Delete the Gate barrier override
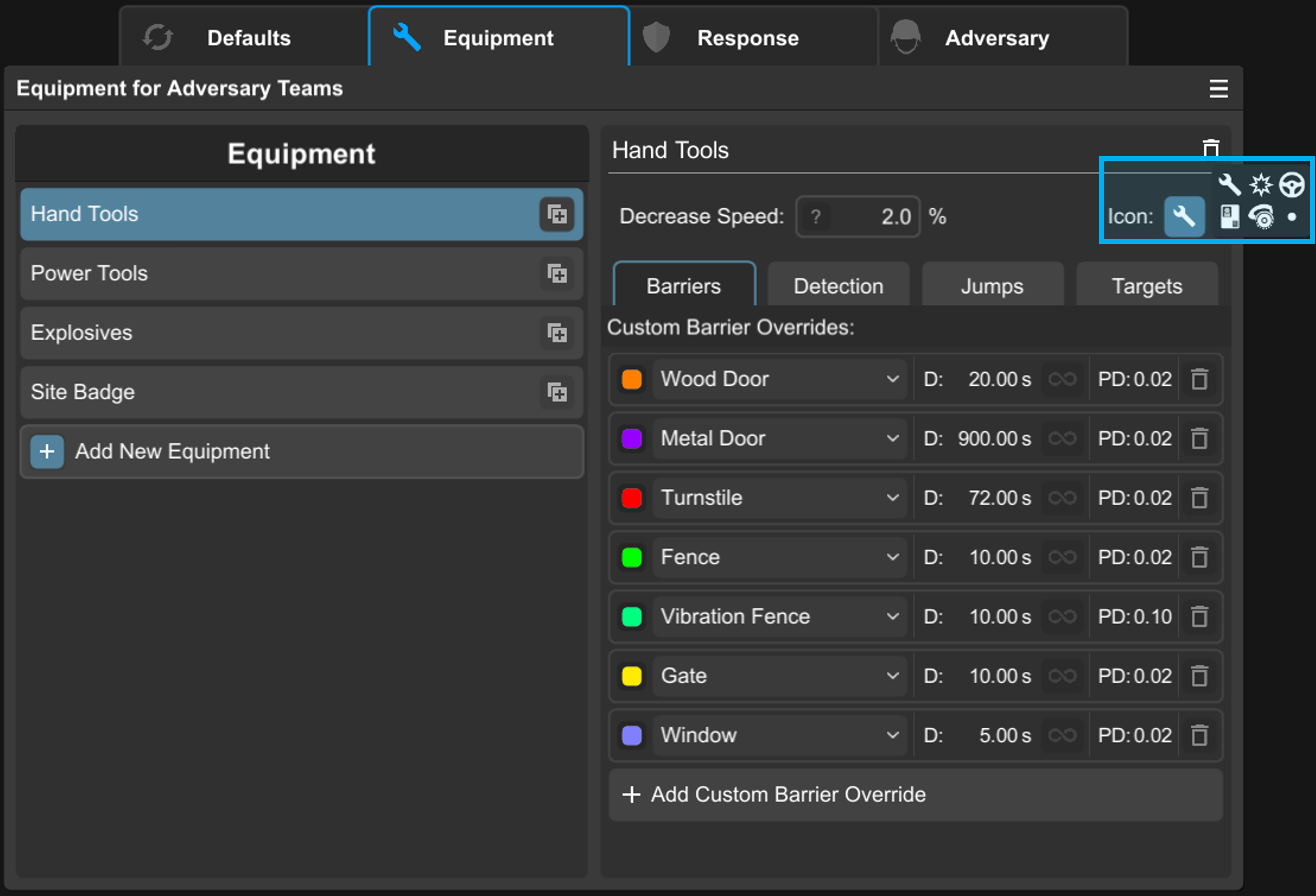 click(1200, 675)
